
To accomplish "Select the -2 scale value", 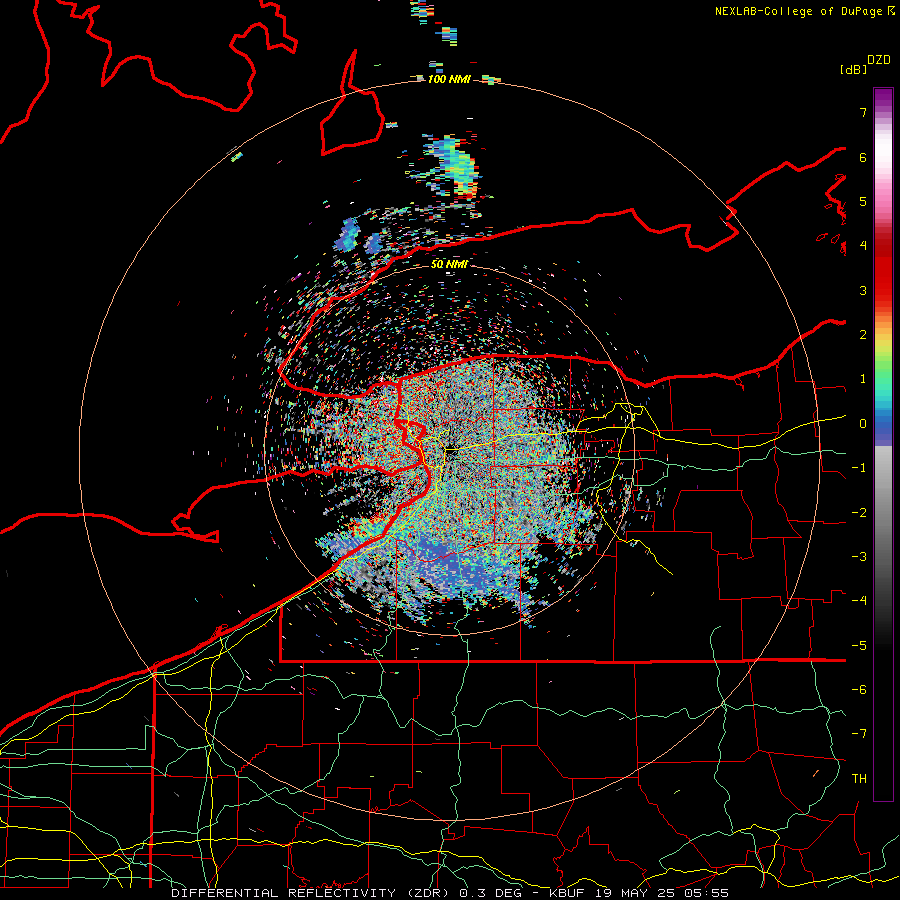I will pyautogui.click(x=859, y=513).
